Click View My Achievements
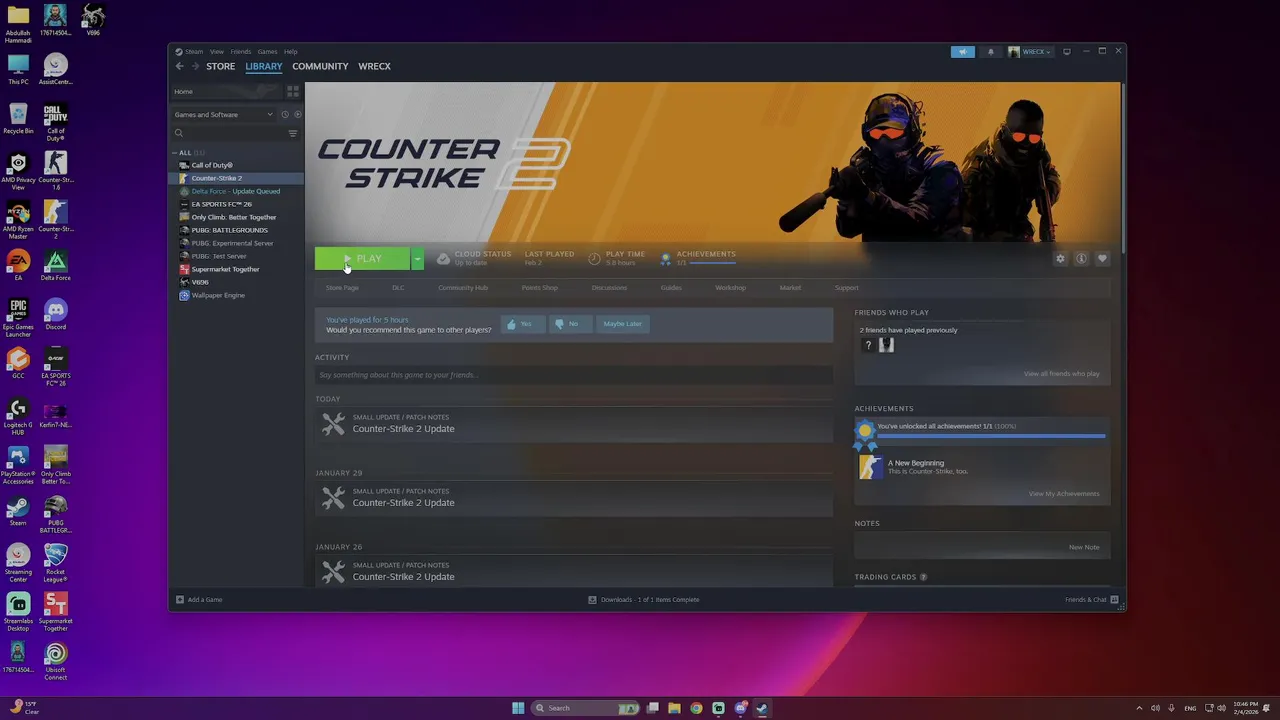 [x=1064, y=494]
